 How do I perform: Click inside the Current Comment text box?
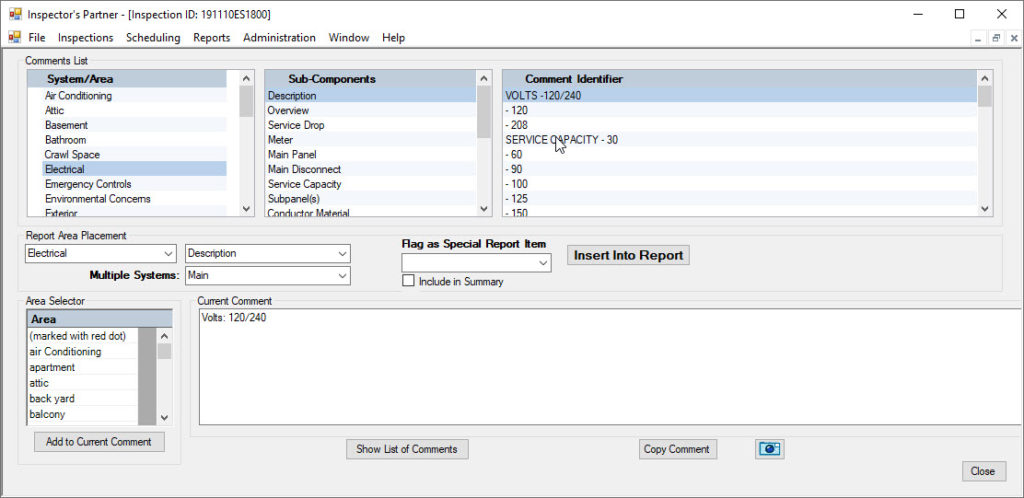pos(600,370)
